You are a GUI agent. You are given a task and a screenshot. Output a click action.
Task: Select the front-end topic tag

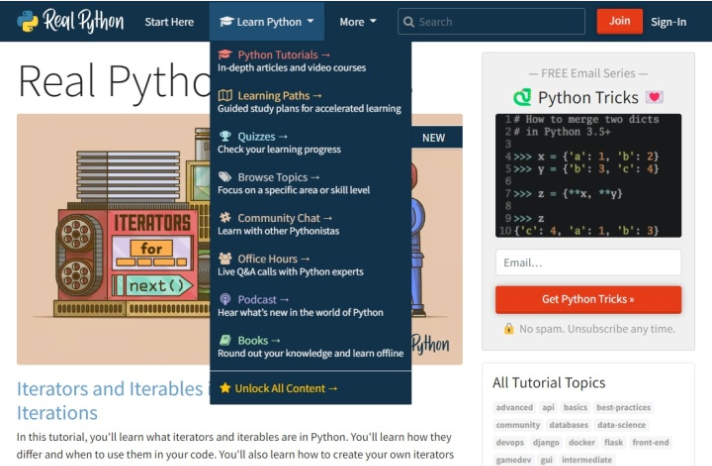(650, 442)
